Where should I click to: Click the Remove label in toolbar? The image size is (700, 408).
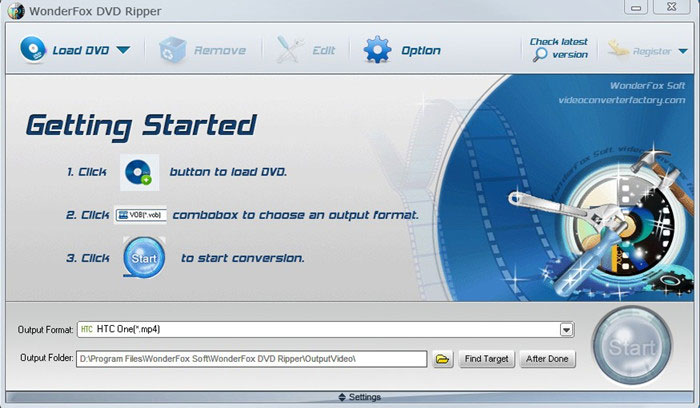click(220, 50)
